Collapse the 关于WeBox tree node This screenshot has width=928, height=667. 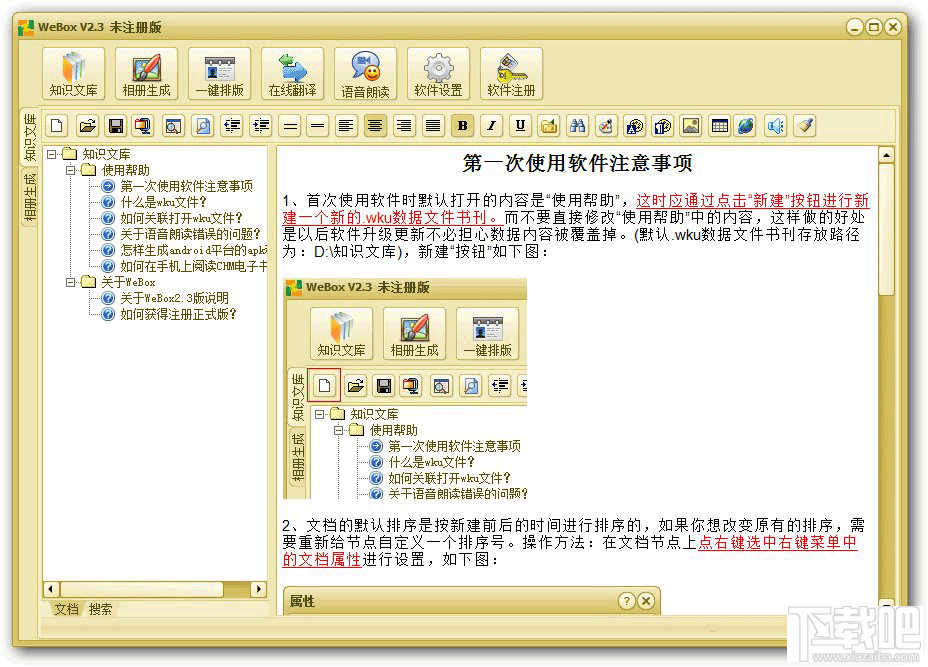point(72,282)
